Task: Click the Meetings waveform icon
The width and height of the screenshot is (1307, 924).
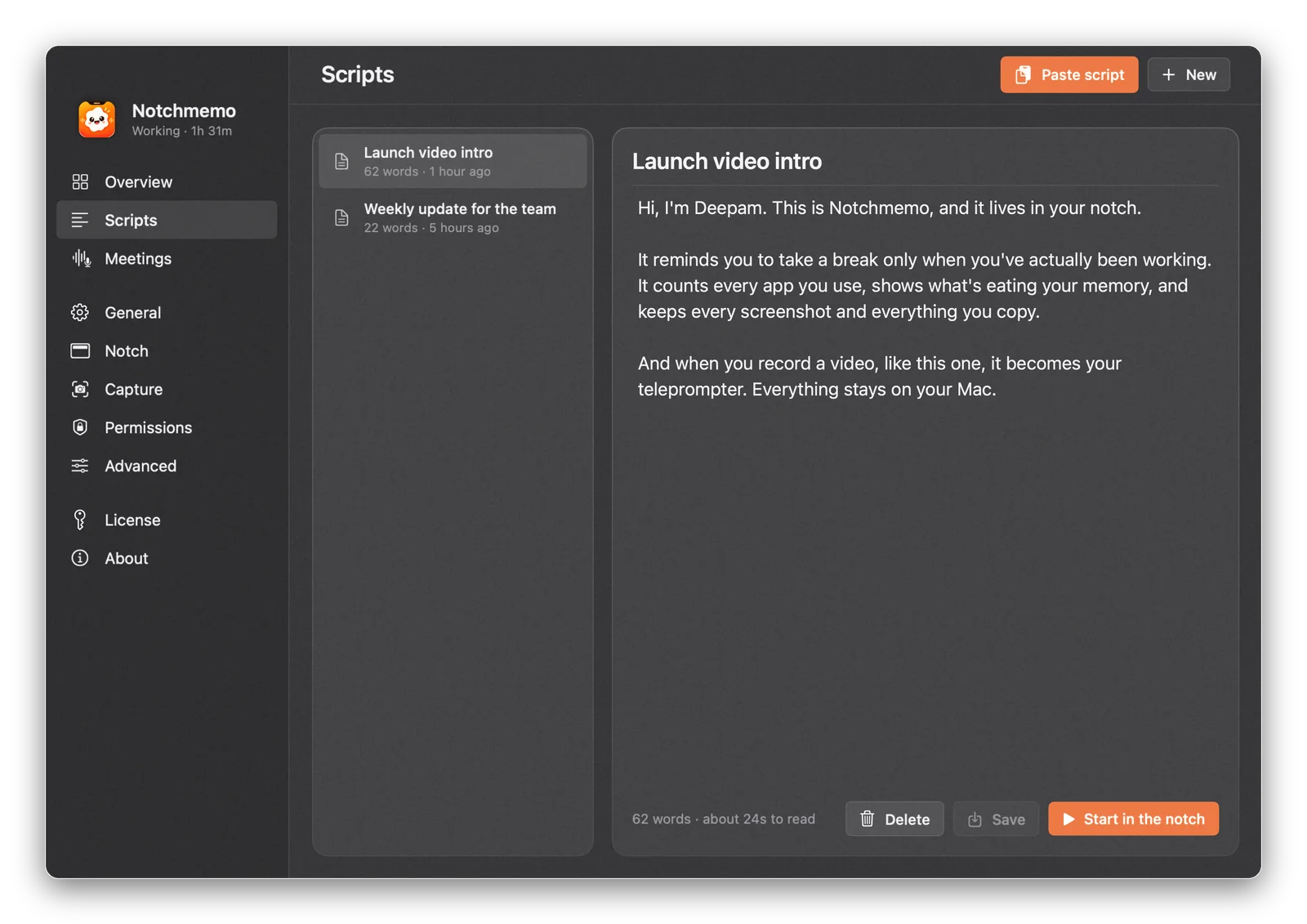Action: pyautogui.click(x=80, y=258)
